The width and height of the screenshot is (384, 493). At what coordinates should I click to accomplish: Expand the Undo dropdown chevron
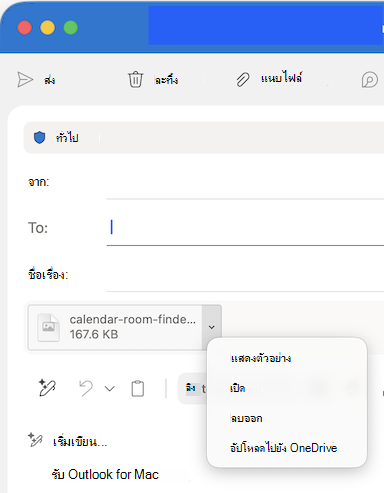[x=110, y=388]
